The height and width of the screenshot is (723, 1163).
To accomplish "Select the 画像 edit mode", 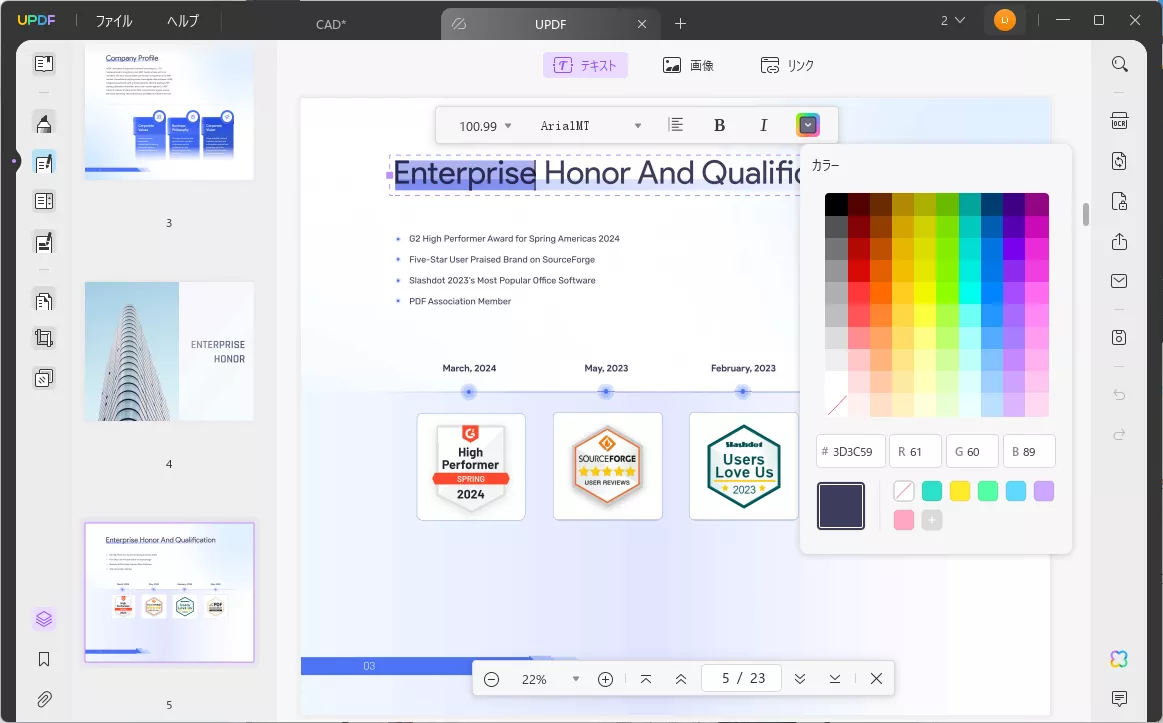I will click(x=688, y=65).
